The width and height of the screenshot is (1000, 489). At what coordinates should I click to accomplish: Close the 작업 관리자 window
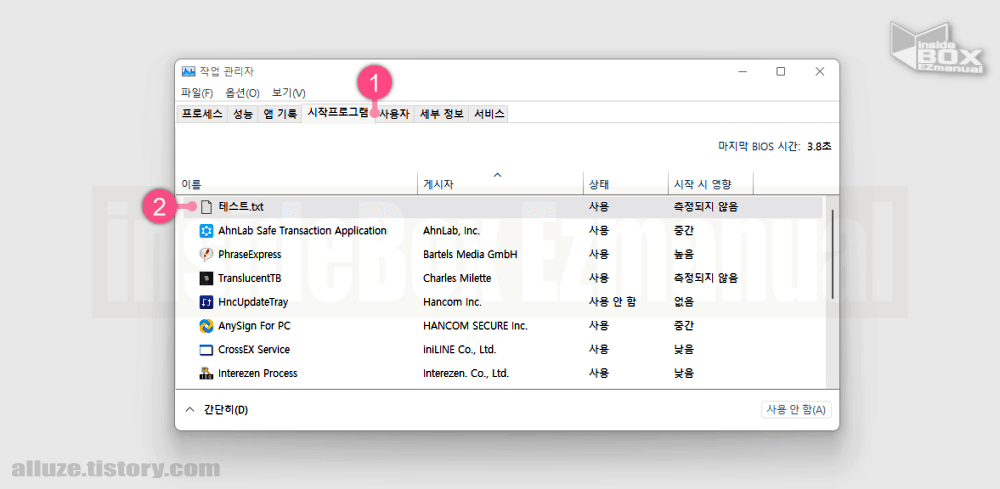820,71
